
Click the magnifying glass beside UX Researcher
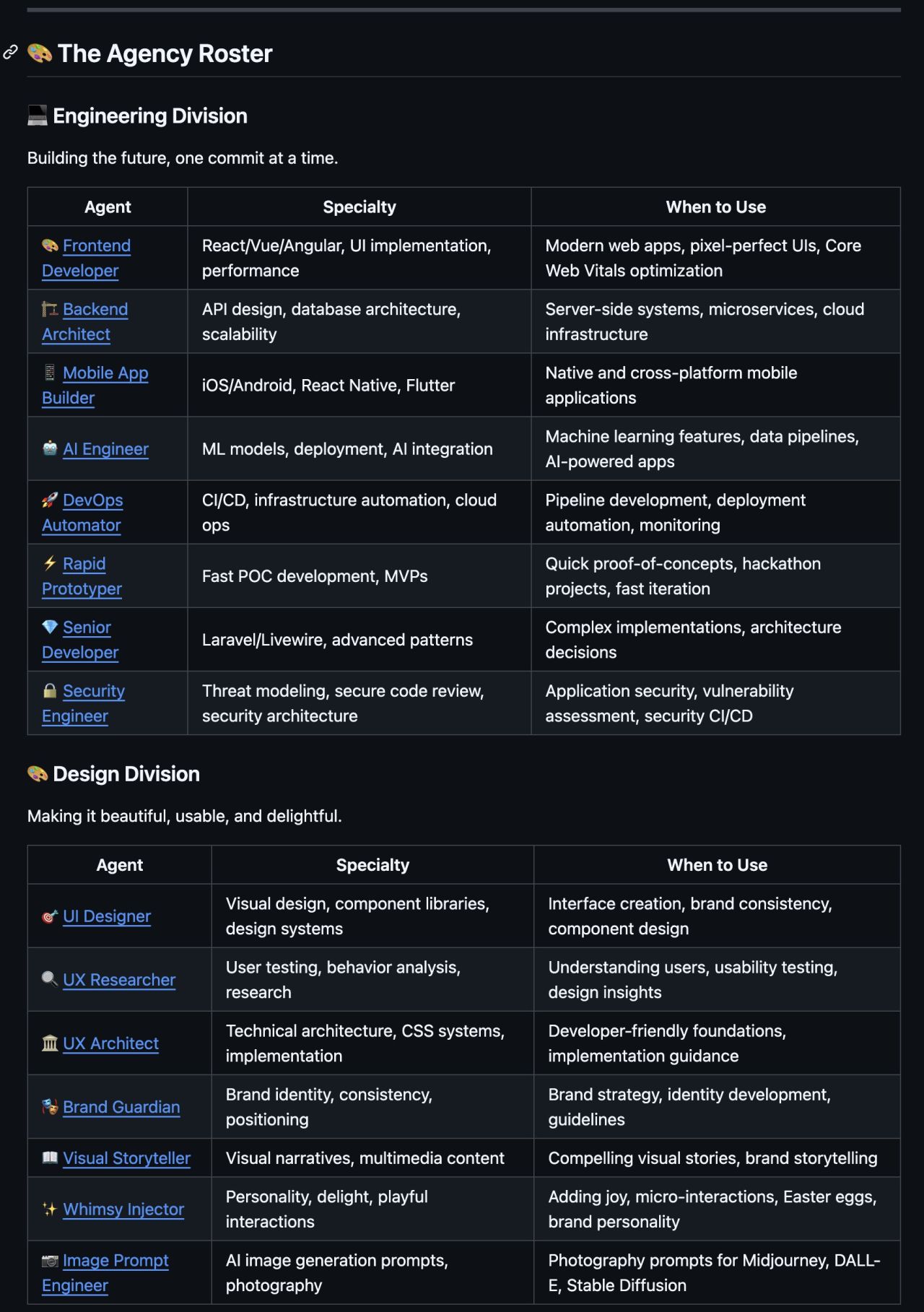click(50, 979)
